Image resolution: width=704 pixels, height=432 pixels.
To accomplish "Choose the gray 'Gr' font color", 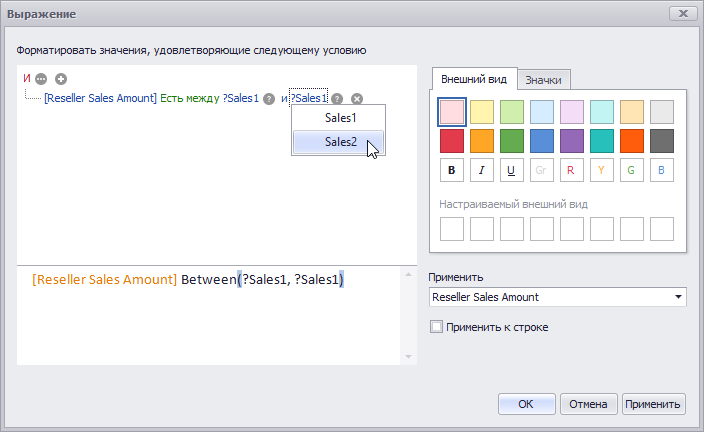I will (x=541, y=170).
